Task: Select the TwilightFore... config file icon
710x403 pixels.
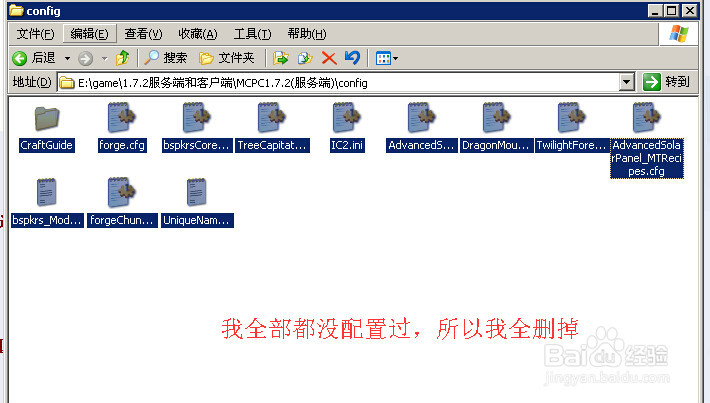Action: coord(572,118)
